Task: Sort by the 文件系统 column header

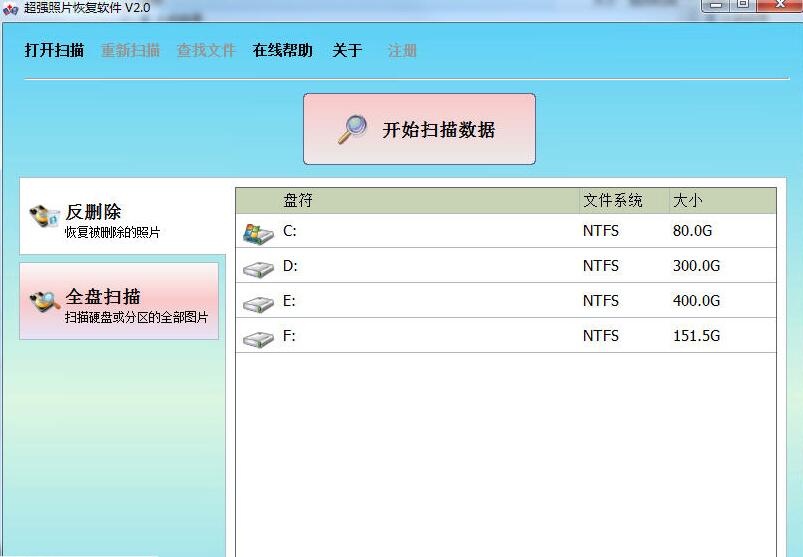Action: point(612,200)
